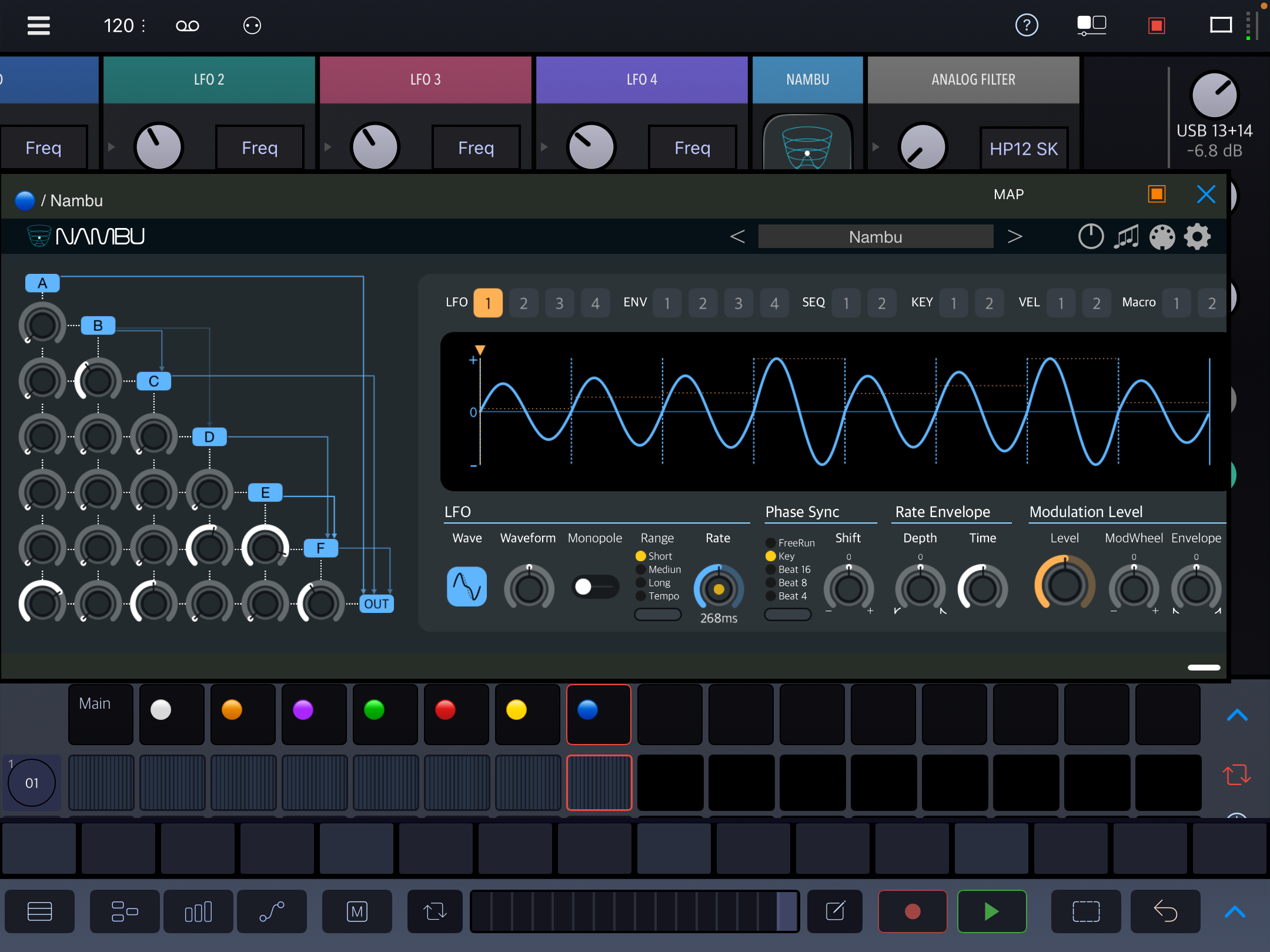Expand LFO 3 module arrow

pos(327,147)
